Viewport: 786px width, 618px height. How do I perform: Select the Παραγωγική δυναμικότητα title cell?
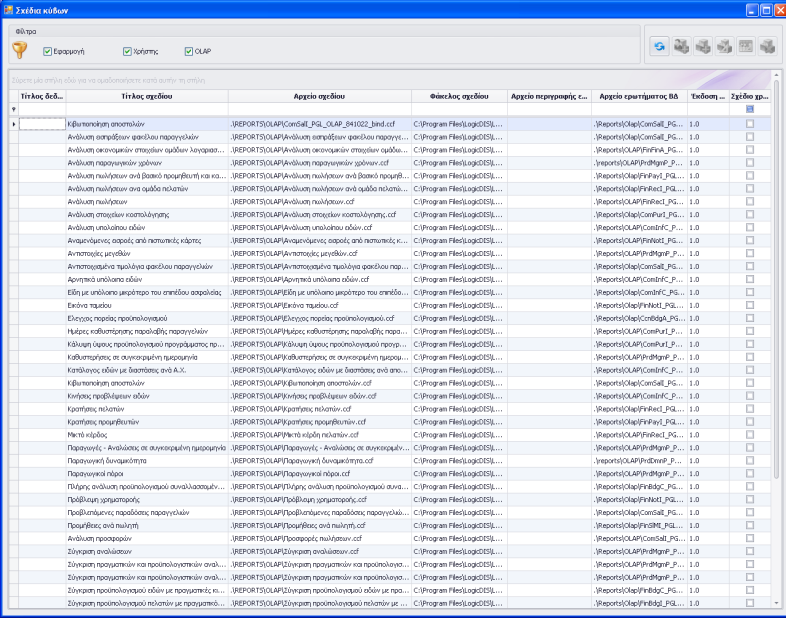click(x=147, y=461)
